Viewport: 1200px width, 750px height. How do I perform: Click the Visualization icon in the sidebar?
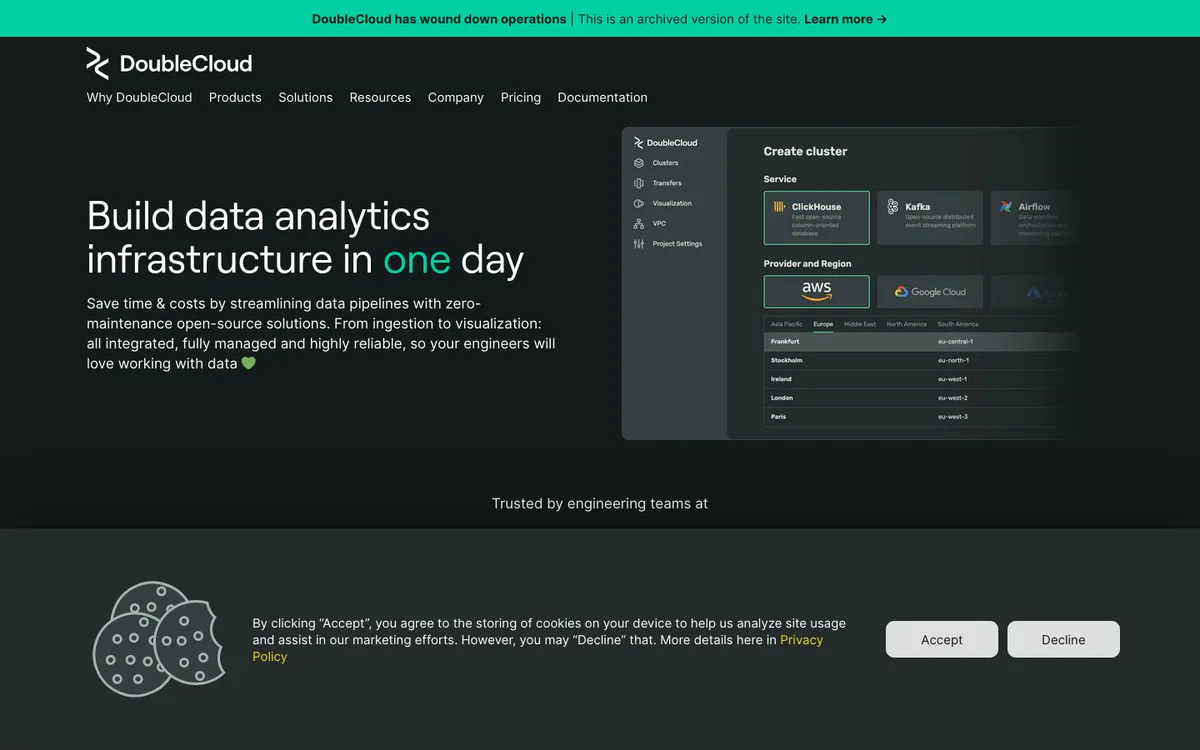tap(639, 203)
